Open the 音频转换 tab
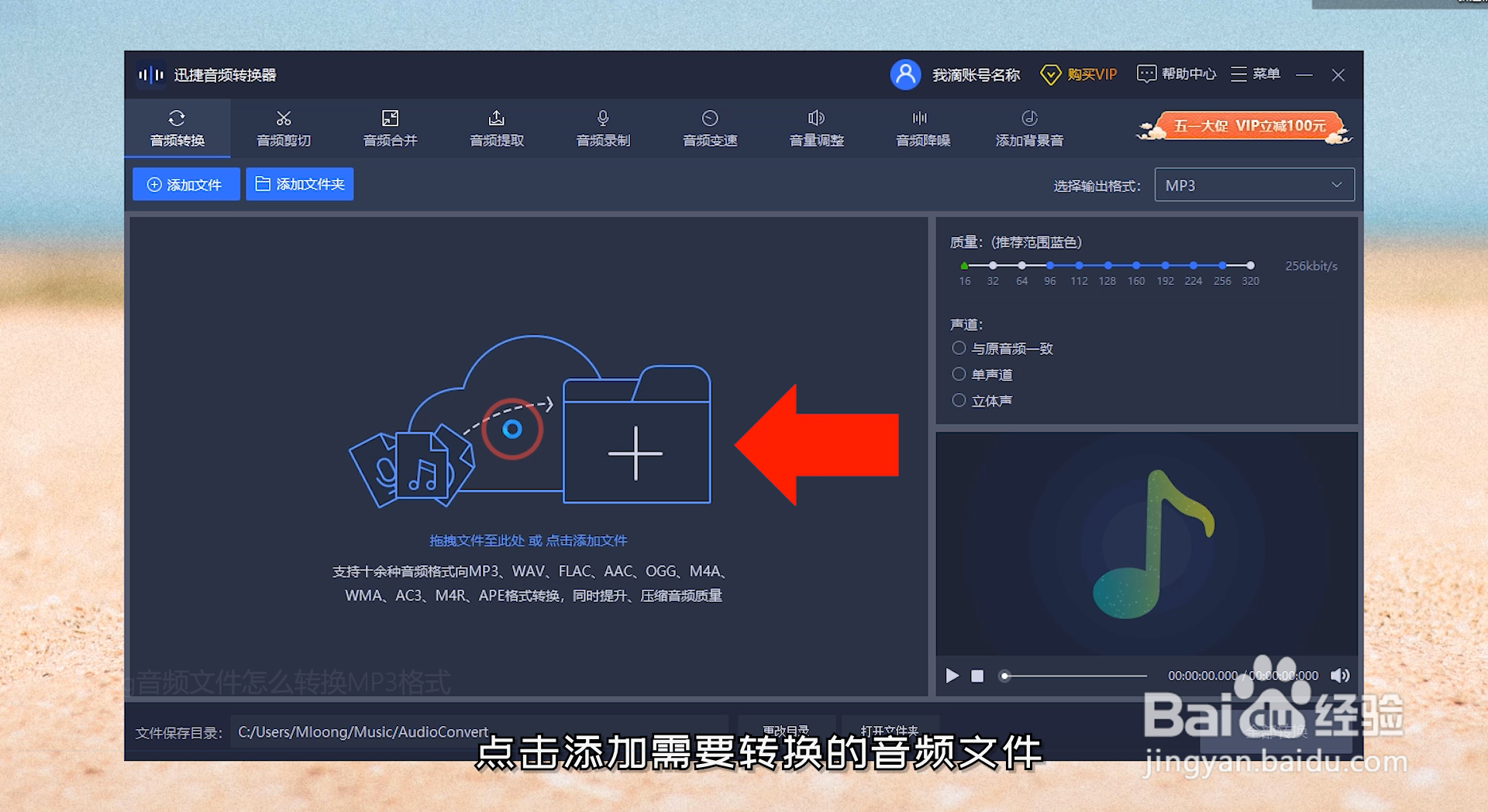 pyautogui.click(x=177, y=129)
